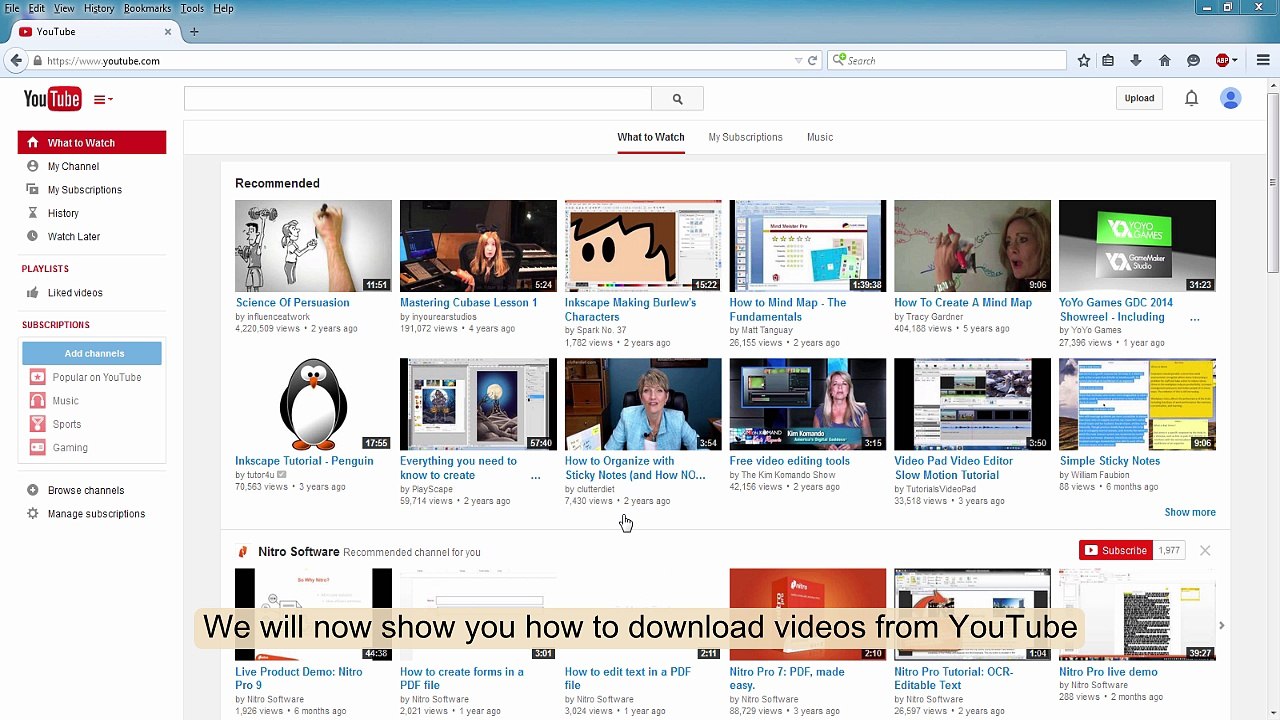Show bookmarks list icon in toolbar

[1108, 61]
